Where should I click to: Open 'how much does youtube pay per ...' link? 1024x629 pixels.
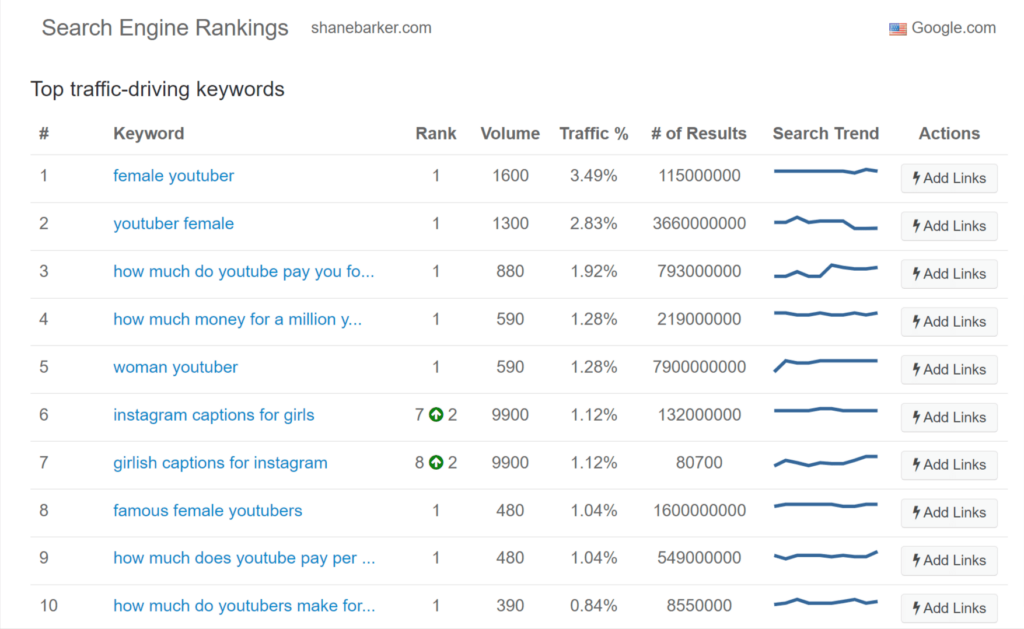[244, 558]
